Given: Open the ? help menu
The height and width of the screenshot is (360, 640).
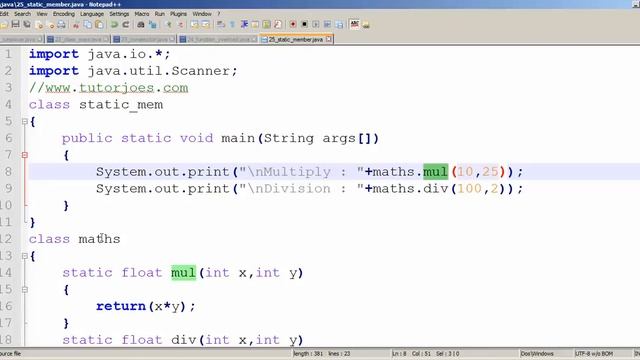Looking at the screenshot, I should [218, 14].
